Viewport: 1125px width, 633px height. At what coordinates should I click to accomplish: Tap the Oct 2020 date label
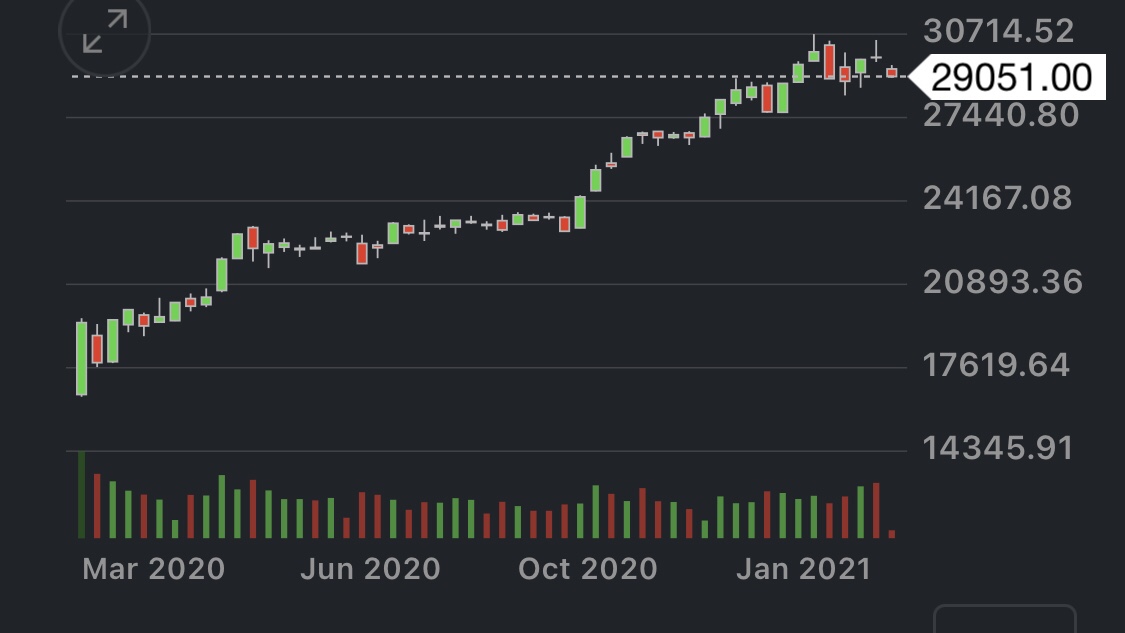pos(587,569)
